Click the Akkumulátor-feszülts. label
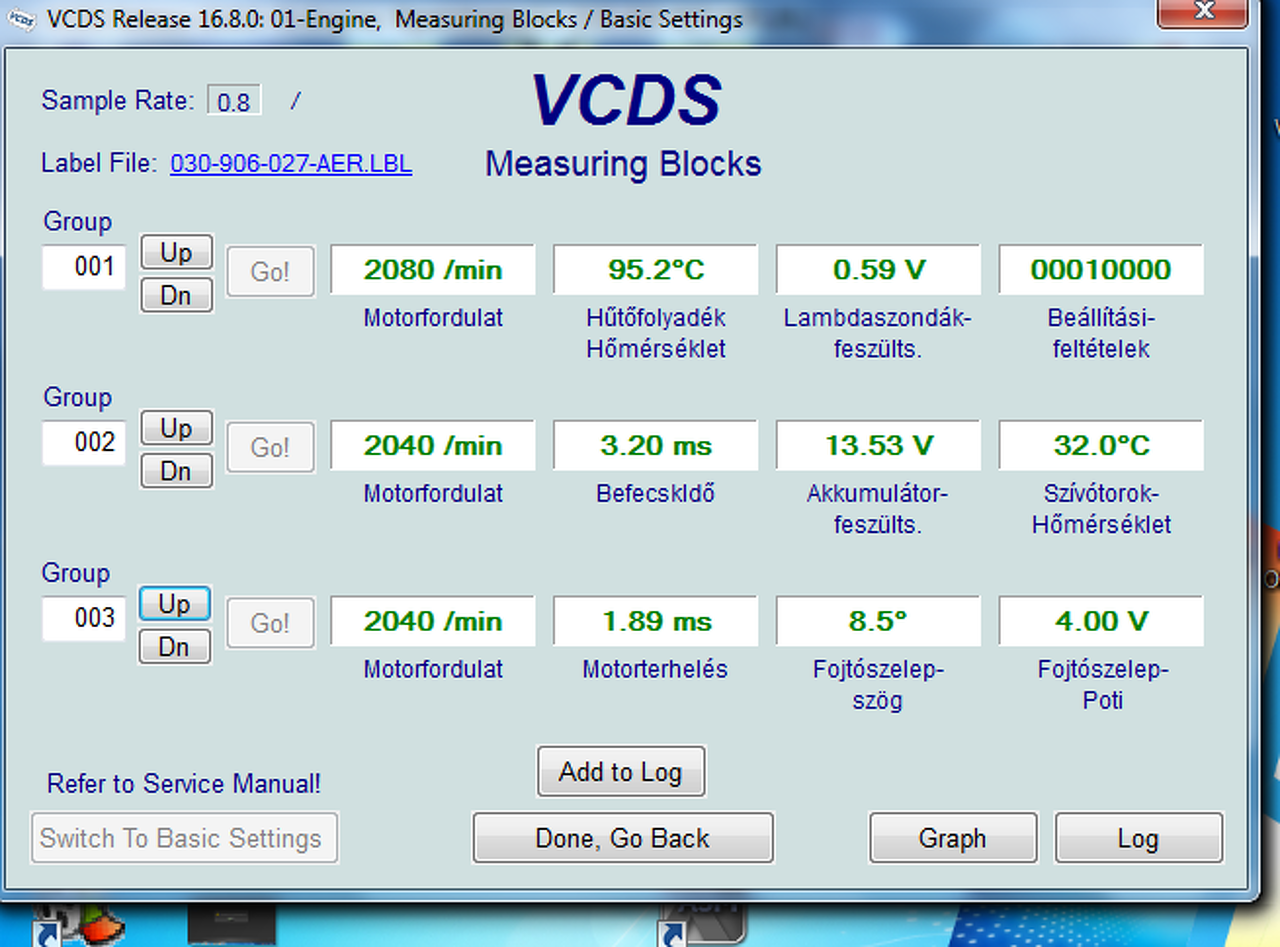This screenshot has width=1280, height=947. tap(878, 509)
